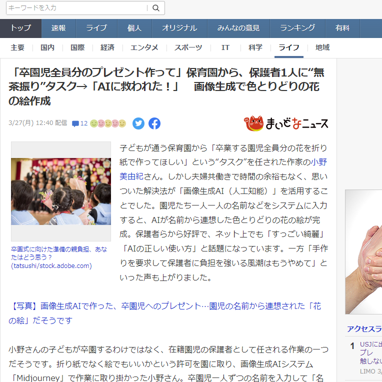Click the emoji reaction faces
The height and width of the screenshot is (382, 382).
coord(108,123)
